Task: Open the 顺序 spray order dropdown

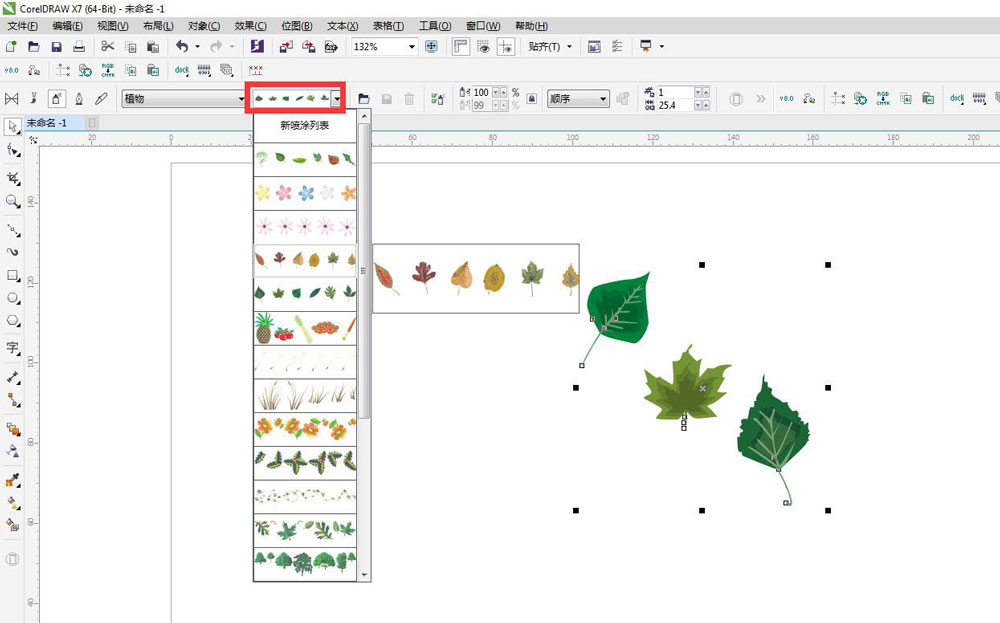Action: click(x=603, y=99)
